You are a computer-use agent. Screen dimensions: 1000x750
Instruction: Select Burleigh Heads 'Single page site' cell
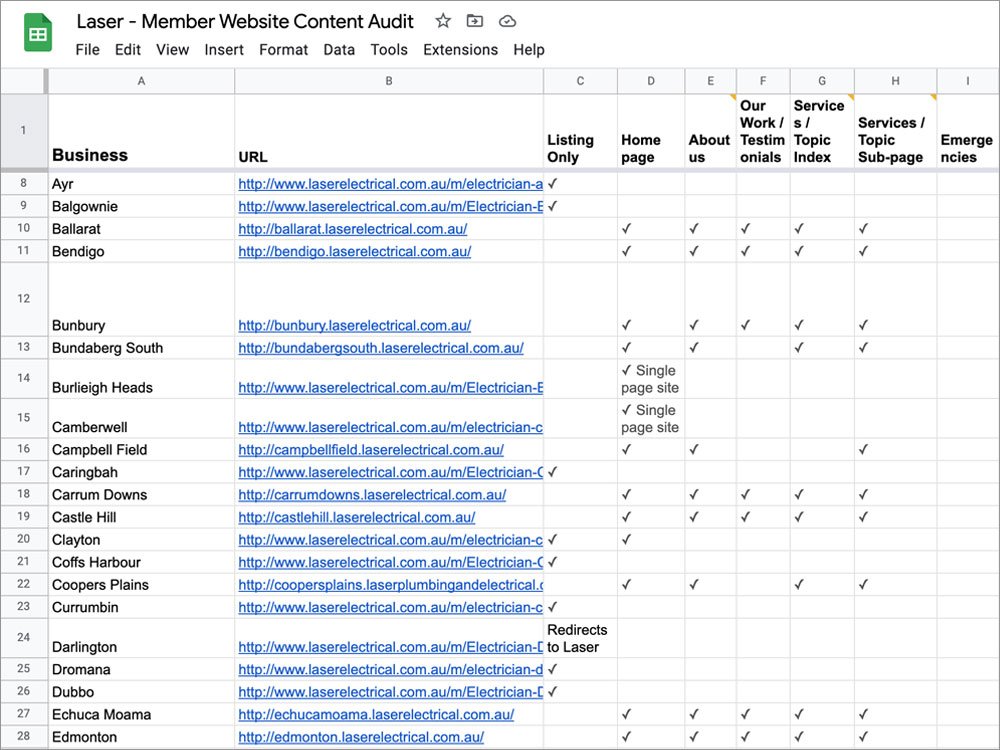click(651, 379)
